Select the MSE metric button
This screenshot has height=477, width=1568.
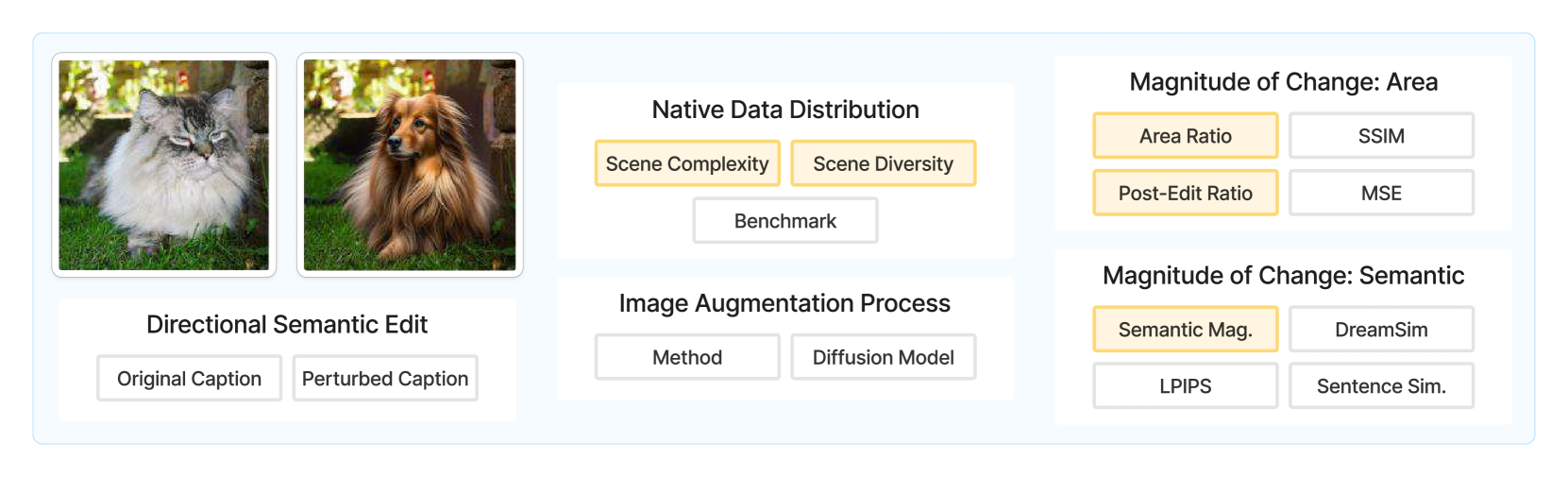coord(1381,194)
